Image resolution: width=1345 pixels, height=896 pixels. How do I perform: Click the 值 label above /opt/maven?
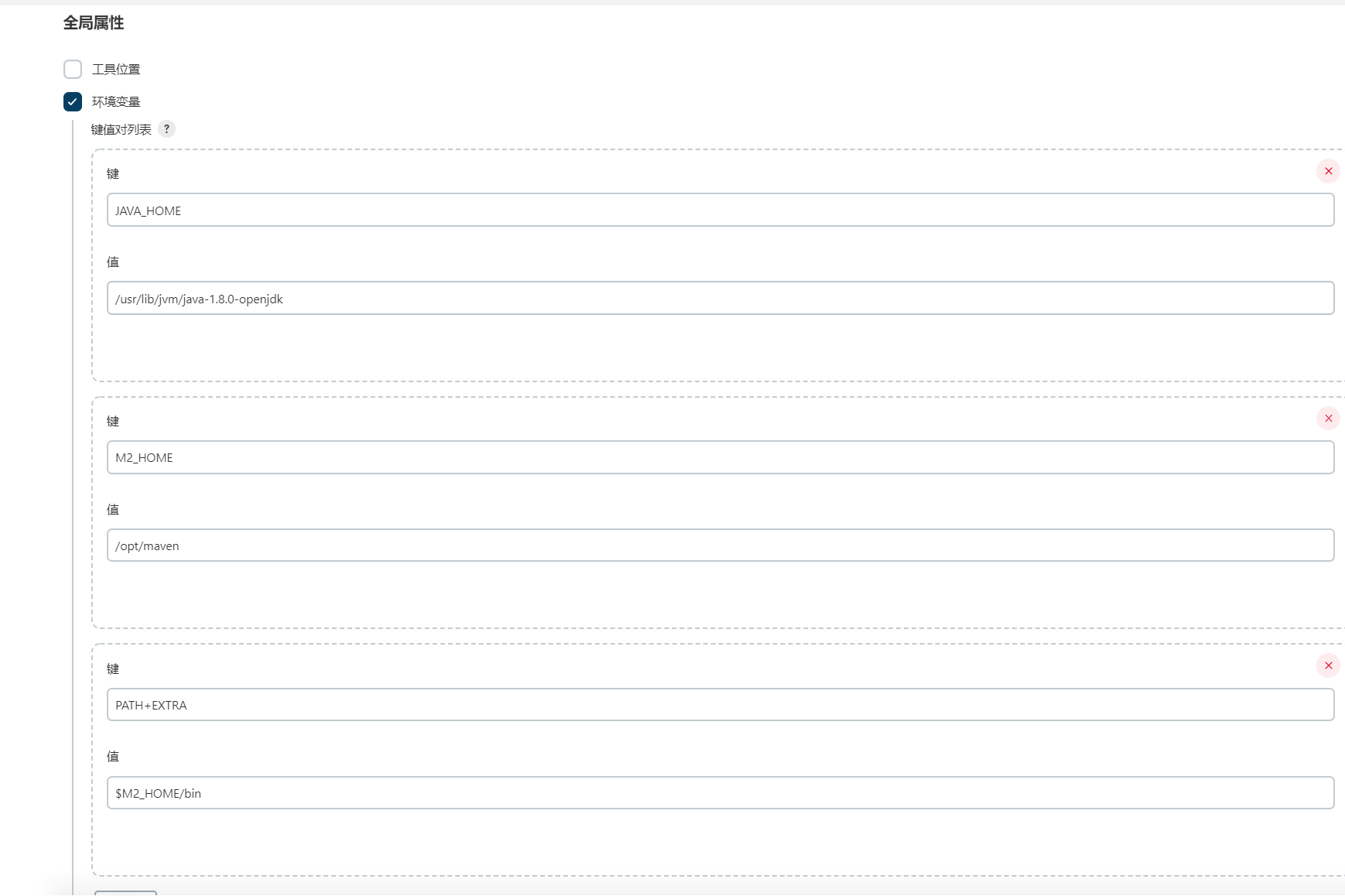(x=113, y=510)
